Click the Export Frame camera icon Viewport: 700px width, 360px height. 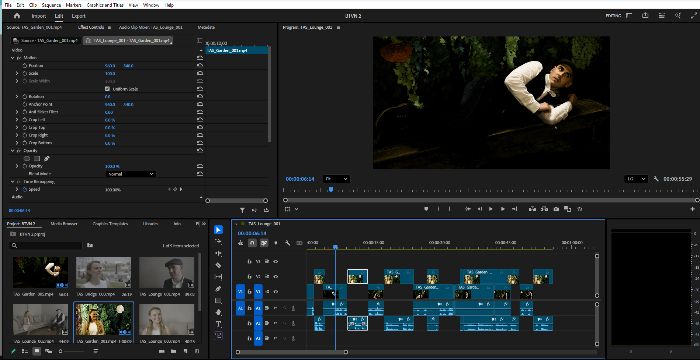pos(556,209)
